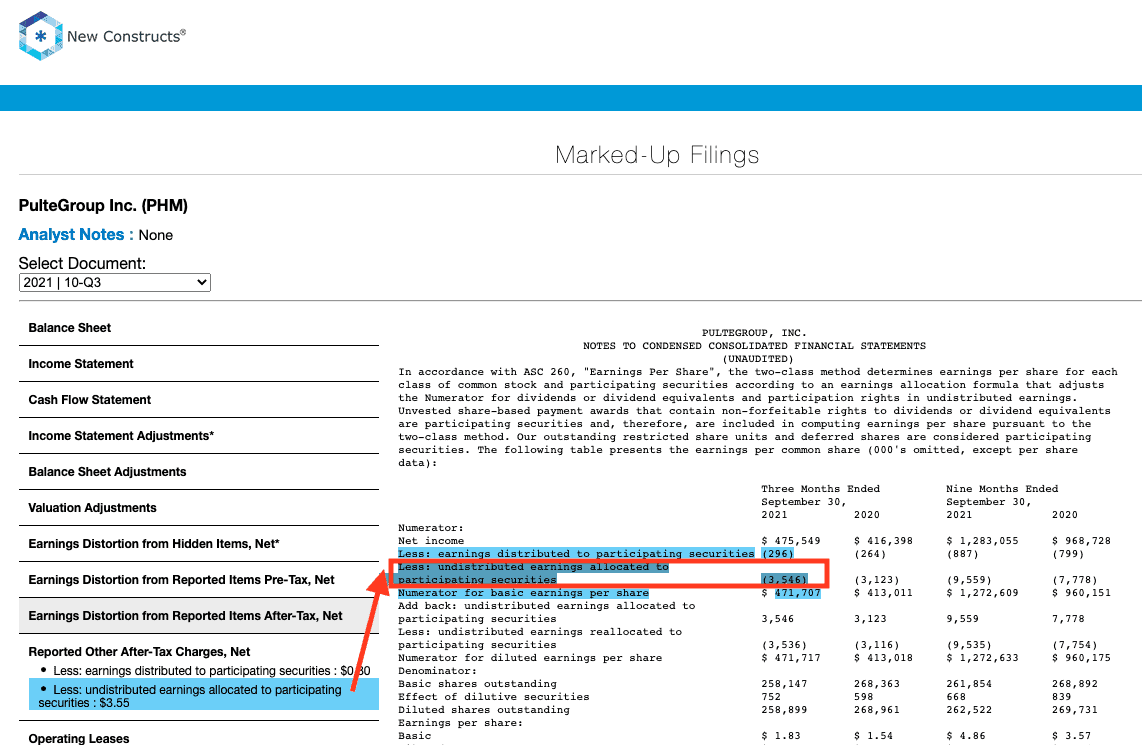Select Balance Sheet Adjustments
This screenshot has height=745, width=1142.
[107, 472]
